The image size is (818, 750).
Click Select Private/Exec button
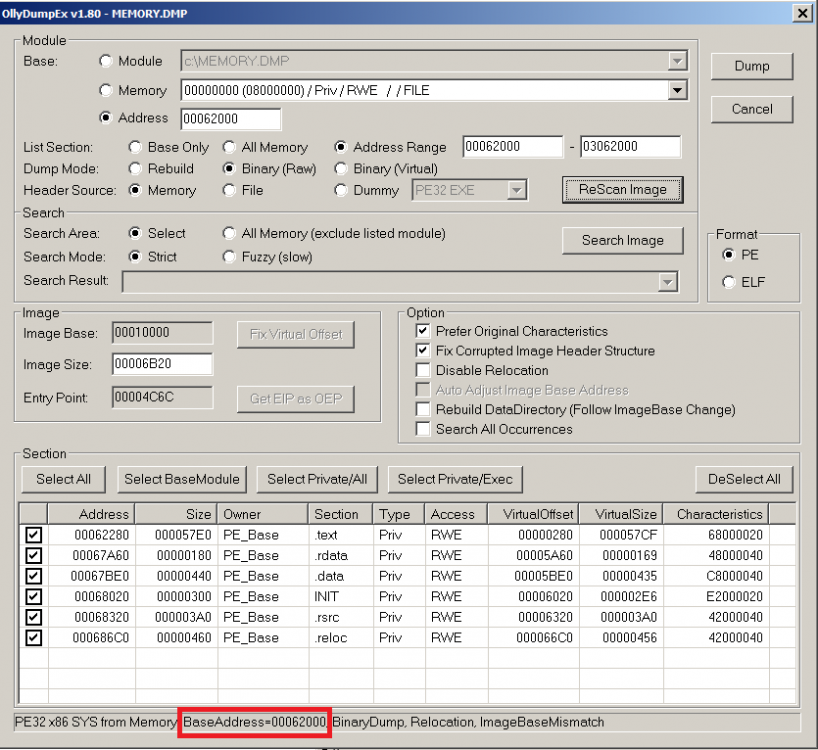pos(454,479)
